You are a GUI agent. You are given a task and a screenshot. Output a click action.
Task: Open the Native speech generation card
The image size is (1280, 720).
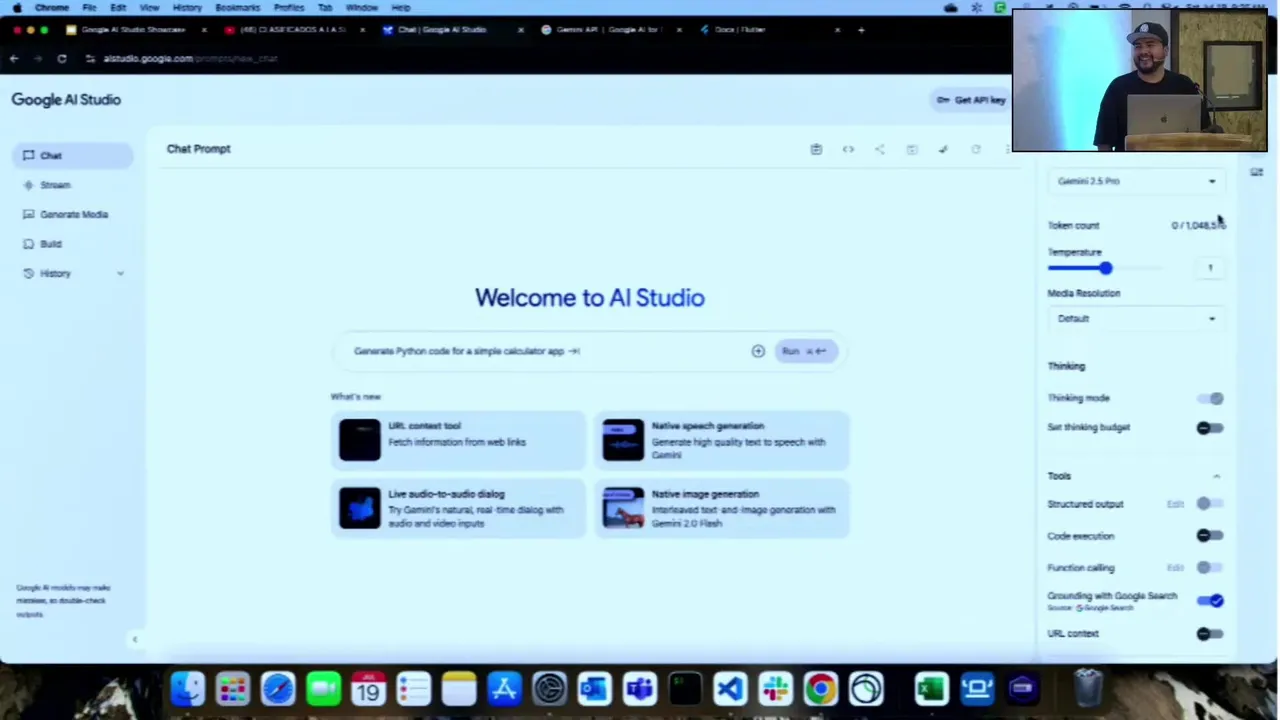click(x=722, y=440)
